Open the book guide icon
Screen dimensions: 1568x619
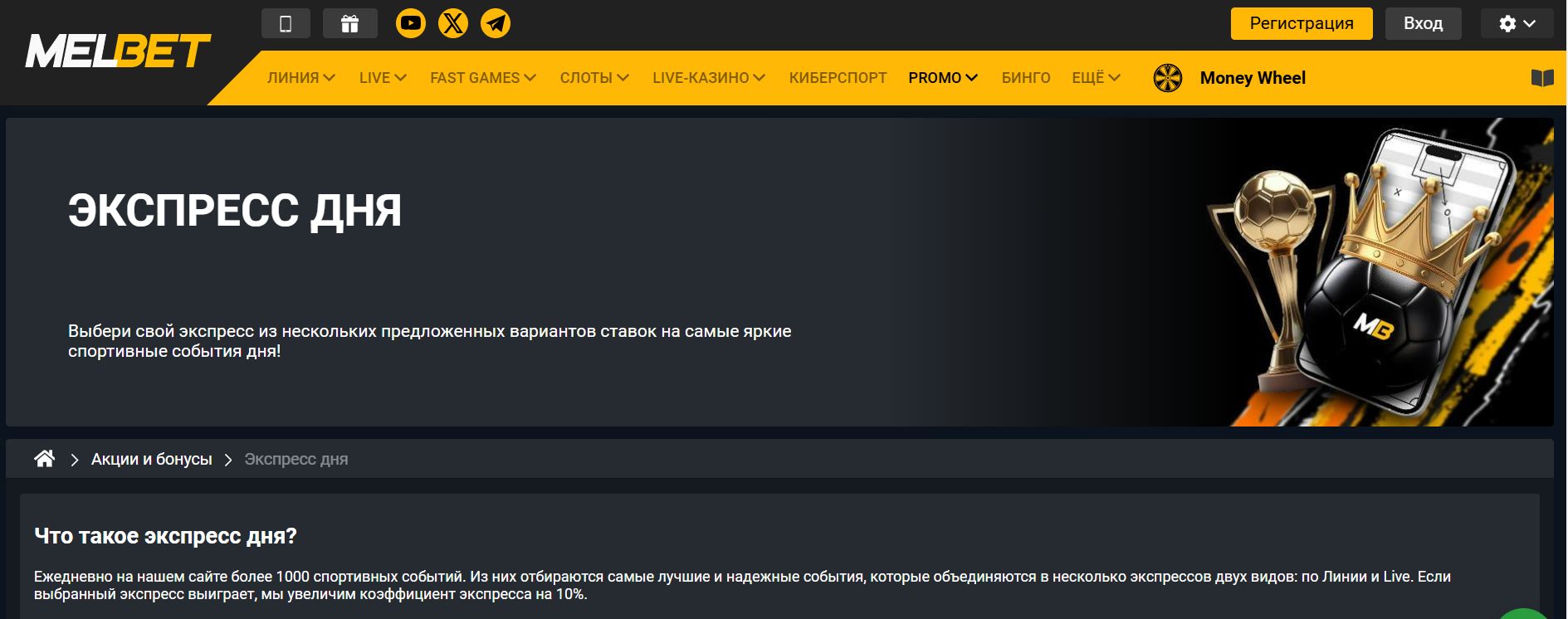[x=1541, y=78]
